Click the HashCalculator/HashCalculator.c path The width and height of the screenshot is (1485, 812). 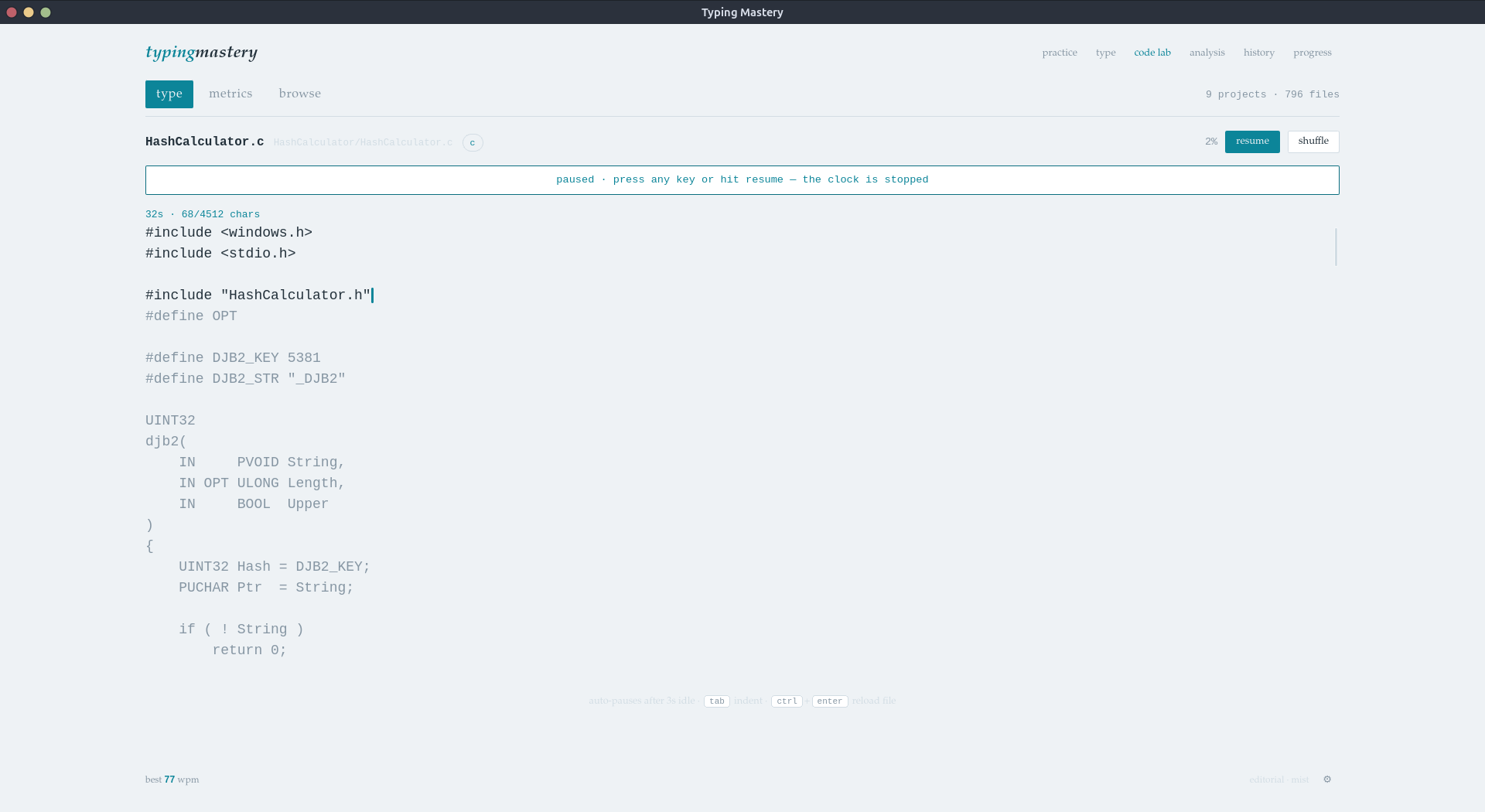click(363, 142)
